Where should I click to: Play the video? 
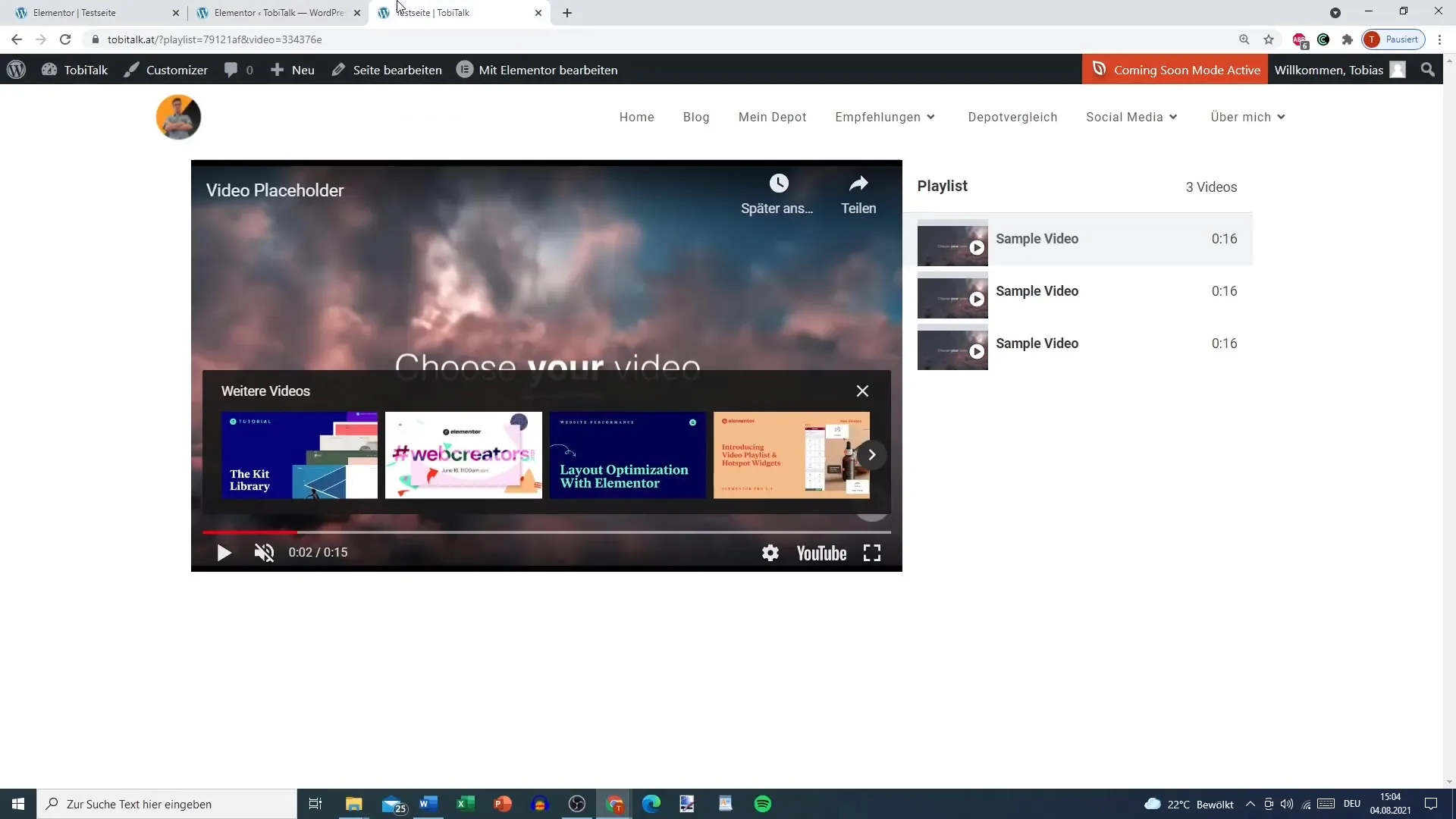pyautogui.click(x=224, y=553)
